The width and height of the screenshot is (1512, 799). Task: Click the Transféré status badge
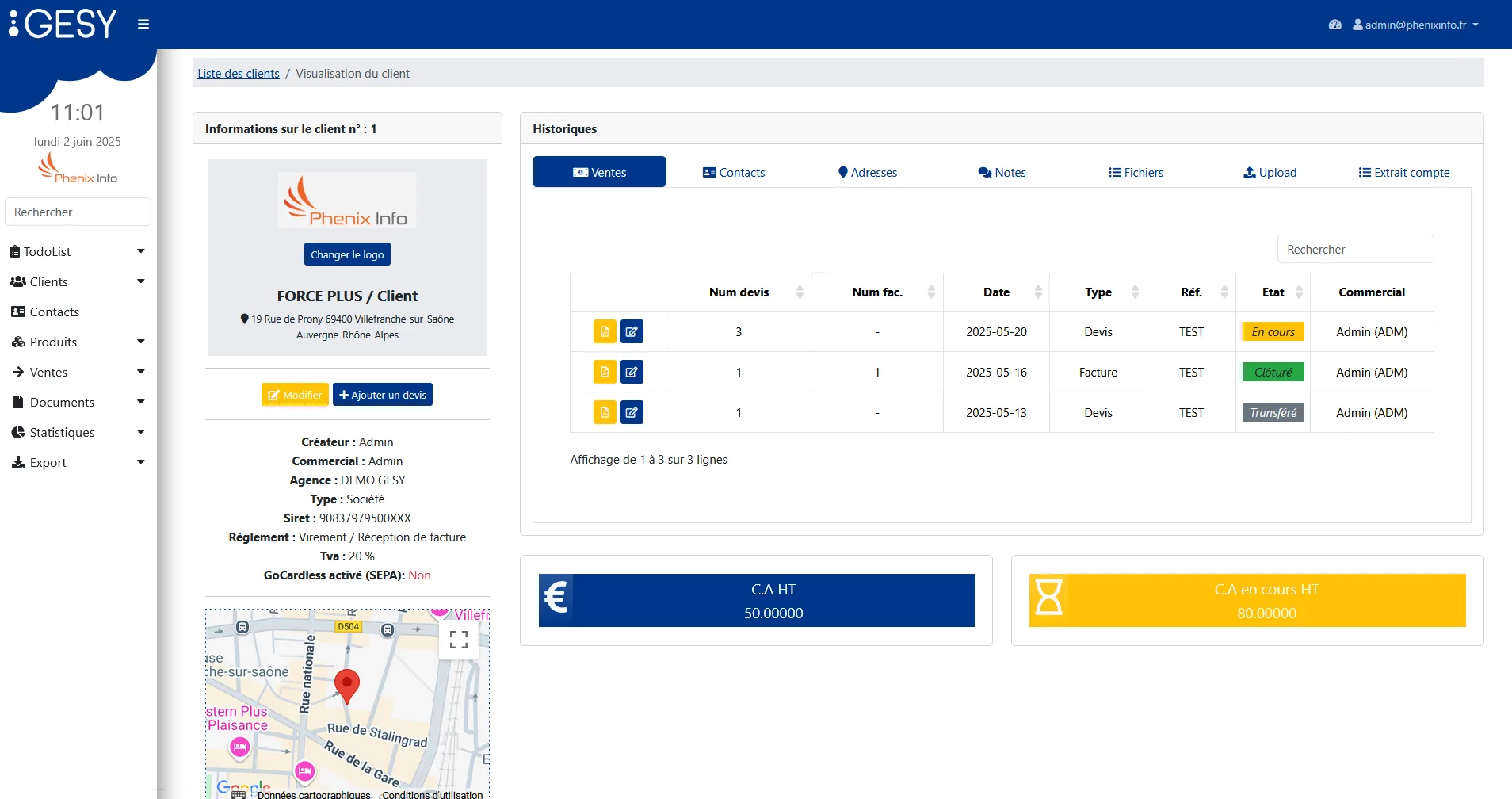point(1273,413)
